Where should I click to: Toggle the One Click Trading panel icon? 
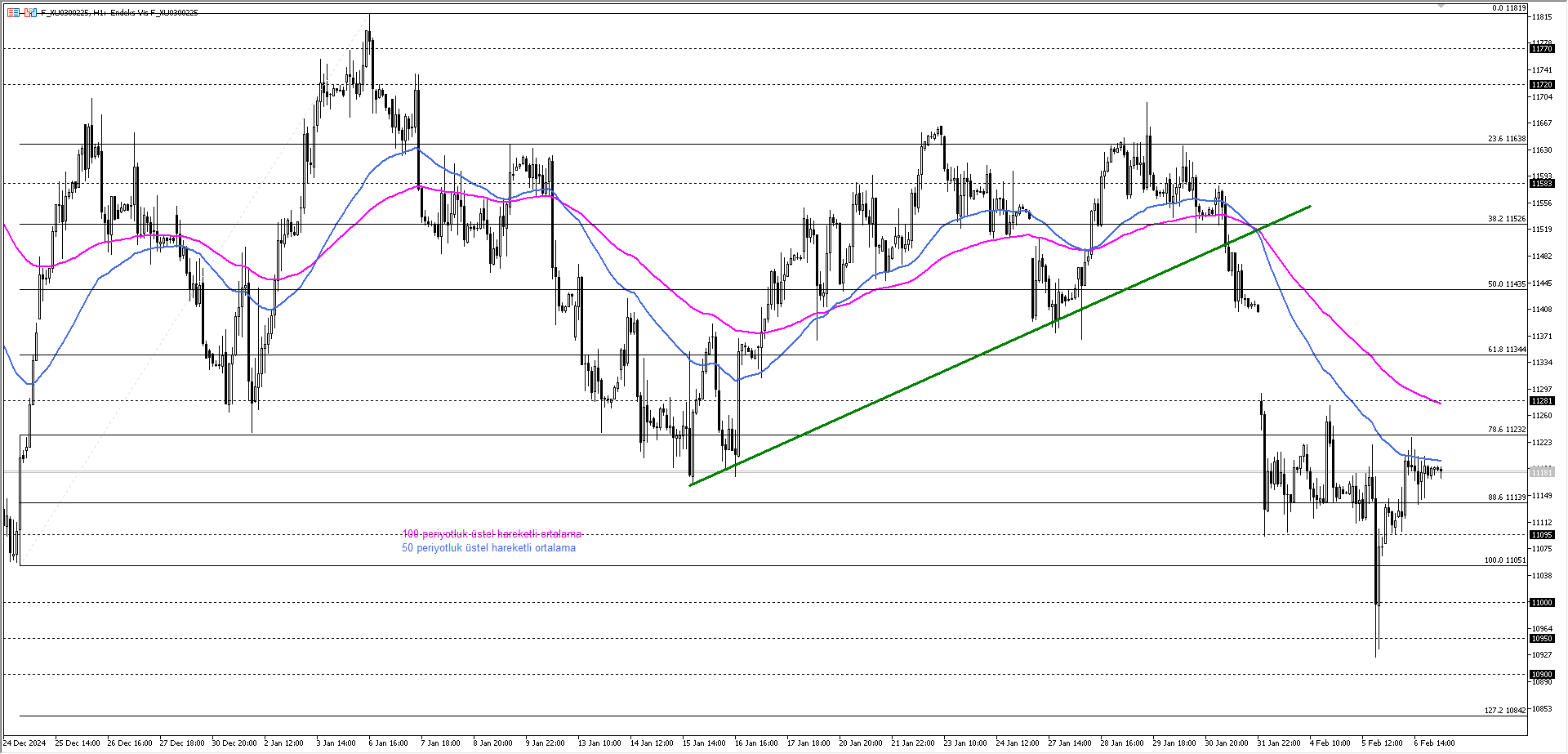click(x=30, y=12)
